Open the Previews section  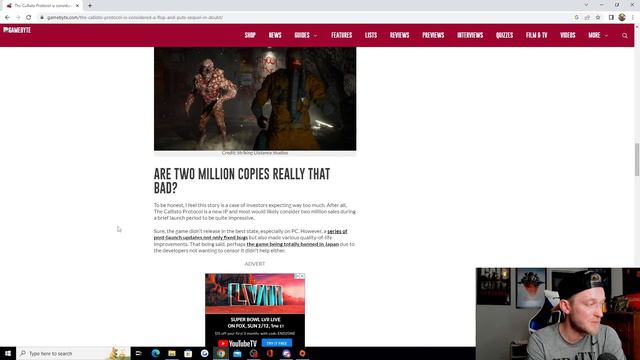[433, 36]
